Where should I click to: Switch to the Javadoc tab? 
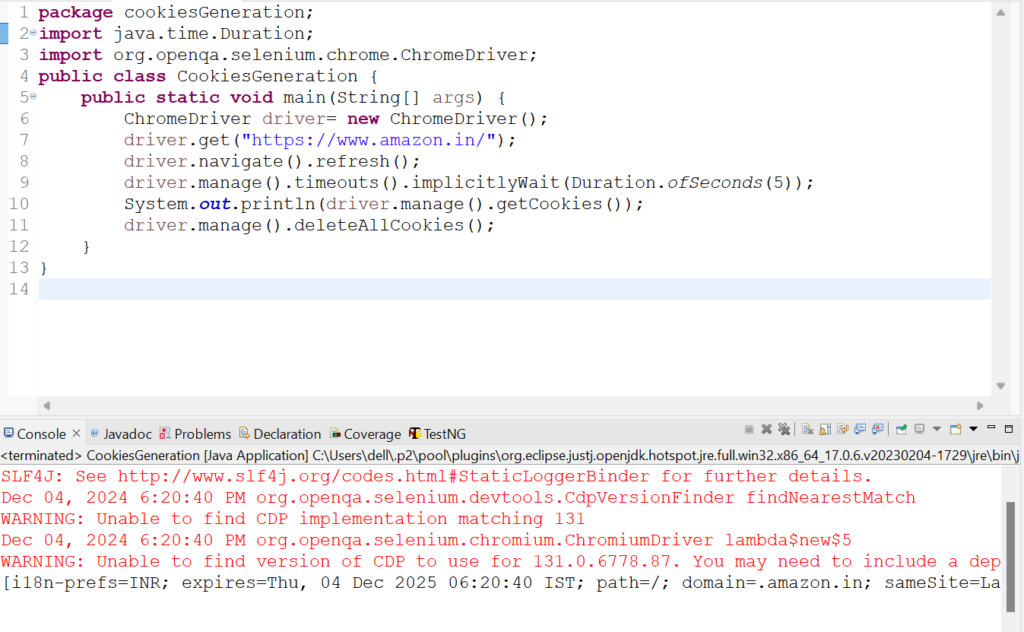click(121, 434)
